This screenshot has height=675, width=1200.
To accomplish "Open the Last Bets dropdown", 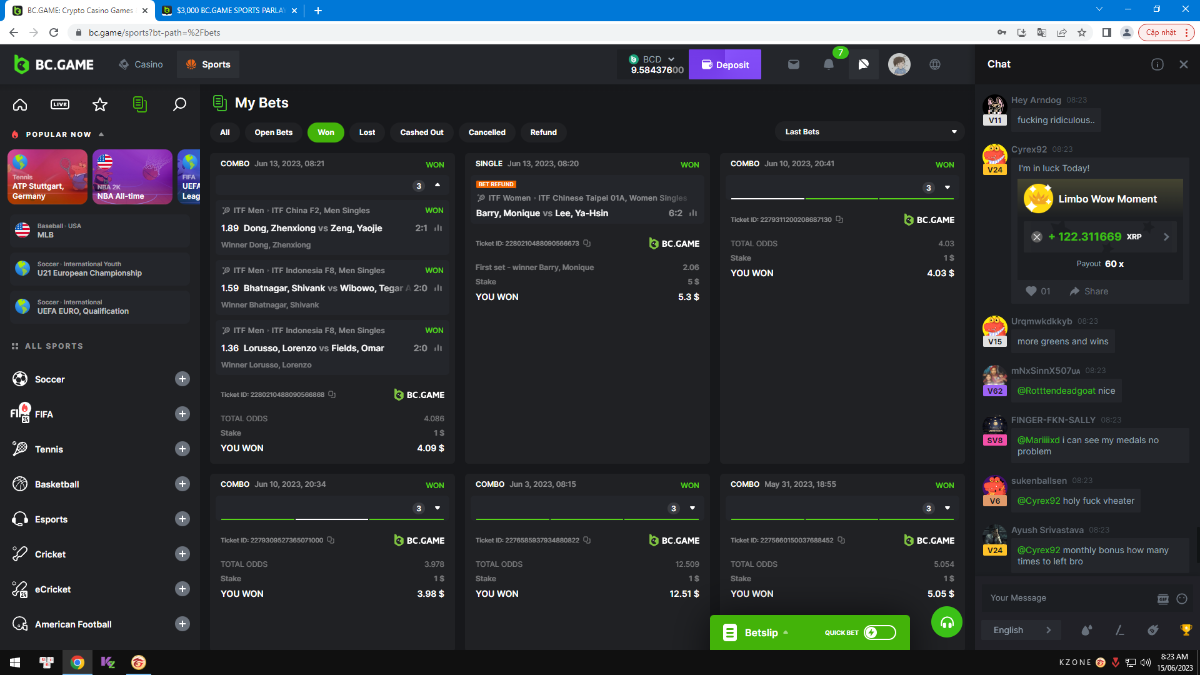I will [x=870, y=132].
